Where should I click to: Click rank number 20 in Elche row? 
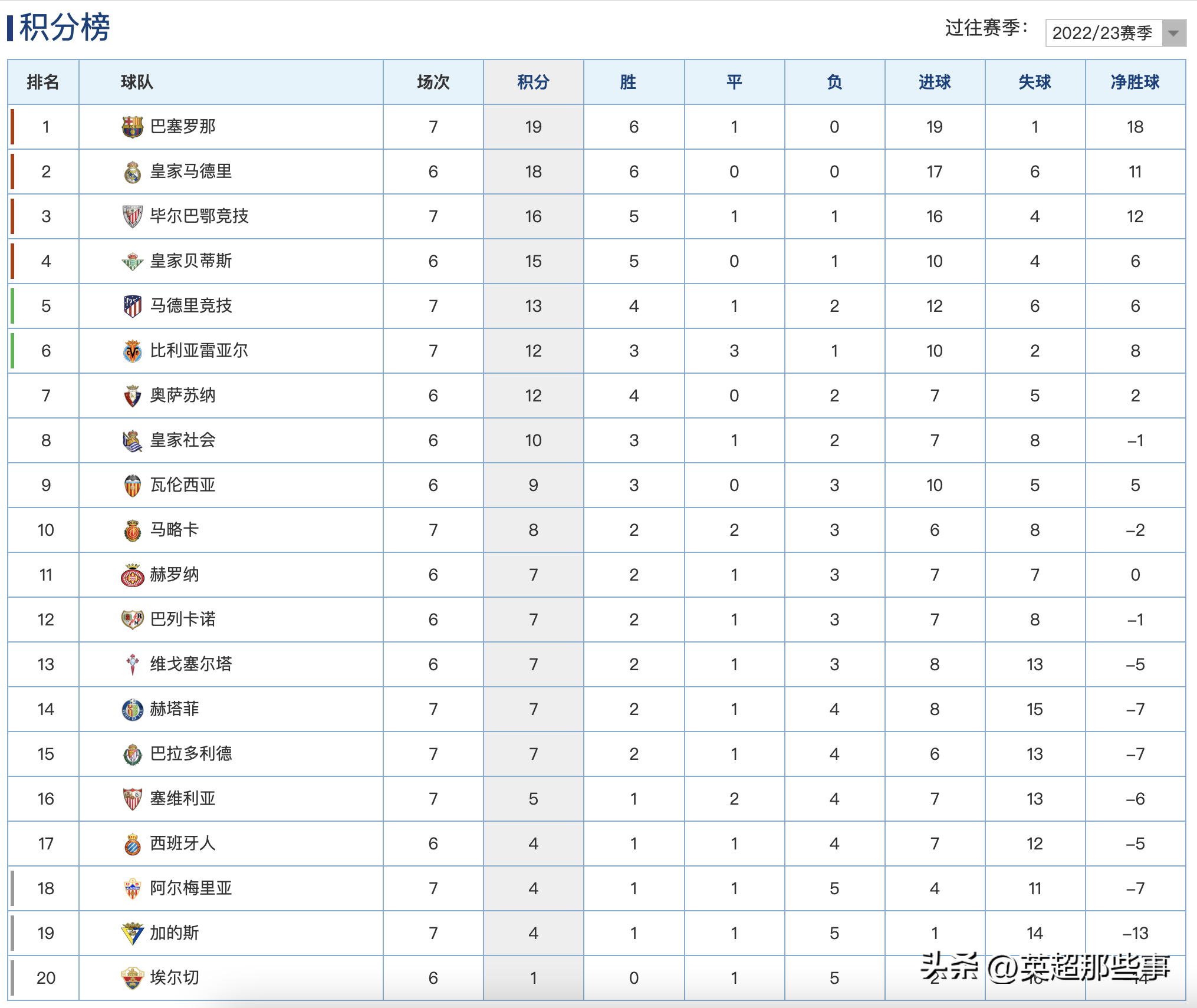(46, 978)
